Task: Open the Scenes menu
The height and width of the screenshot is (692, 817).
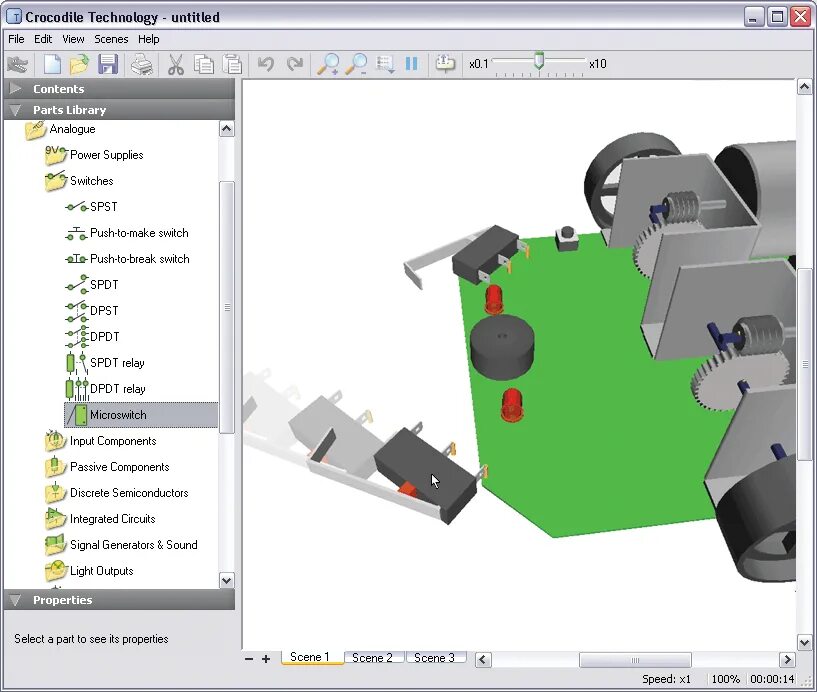Action: coord(111,39)
